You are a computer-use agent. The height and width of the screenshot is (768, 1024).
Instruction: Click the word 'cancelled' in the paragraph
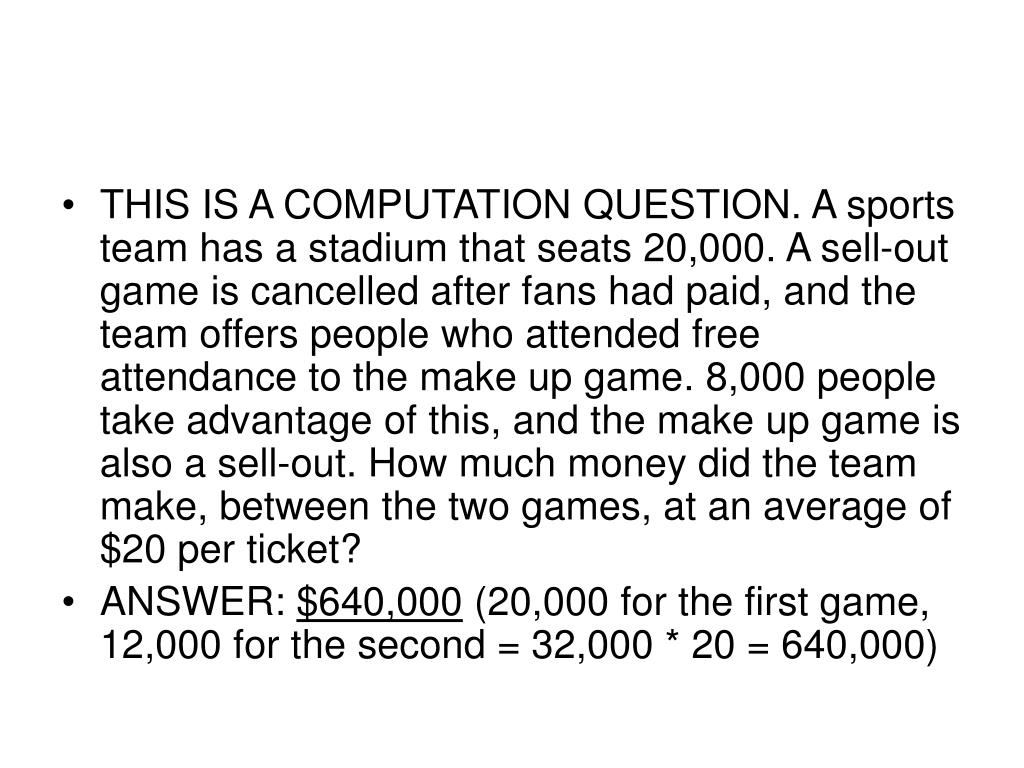[334, 291]
